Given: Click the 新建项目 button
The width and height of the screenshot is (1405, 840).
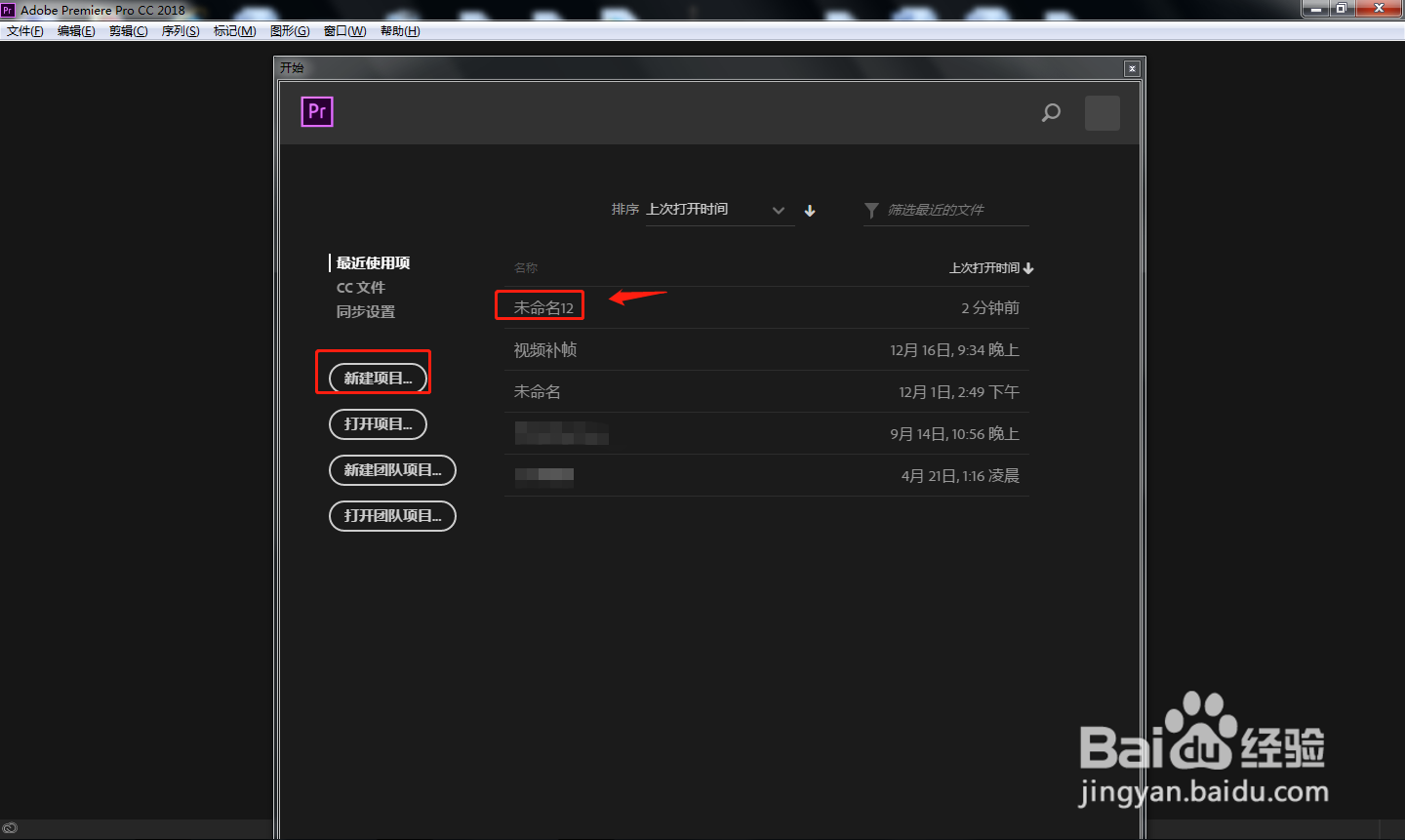Looking at the screenshot, I should tap(379, 378).
